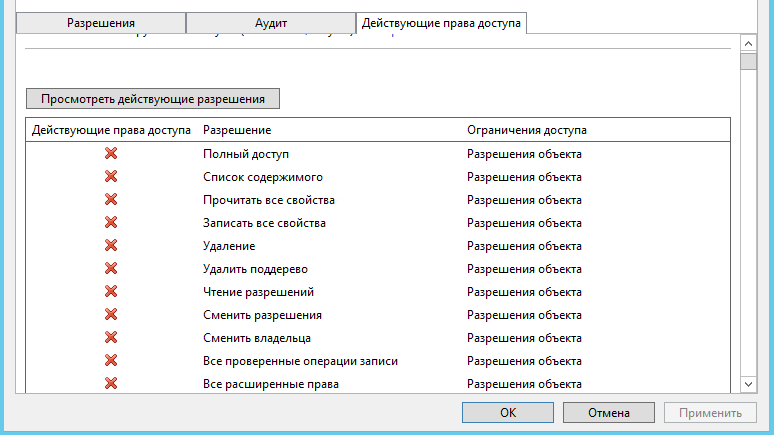Click the Отмена button
The width and height of the screenshot is (774, 435).
609,413
